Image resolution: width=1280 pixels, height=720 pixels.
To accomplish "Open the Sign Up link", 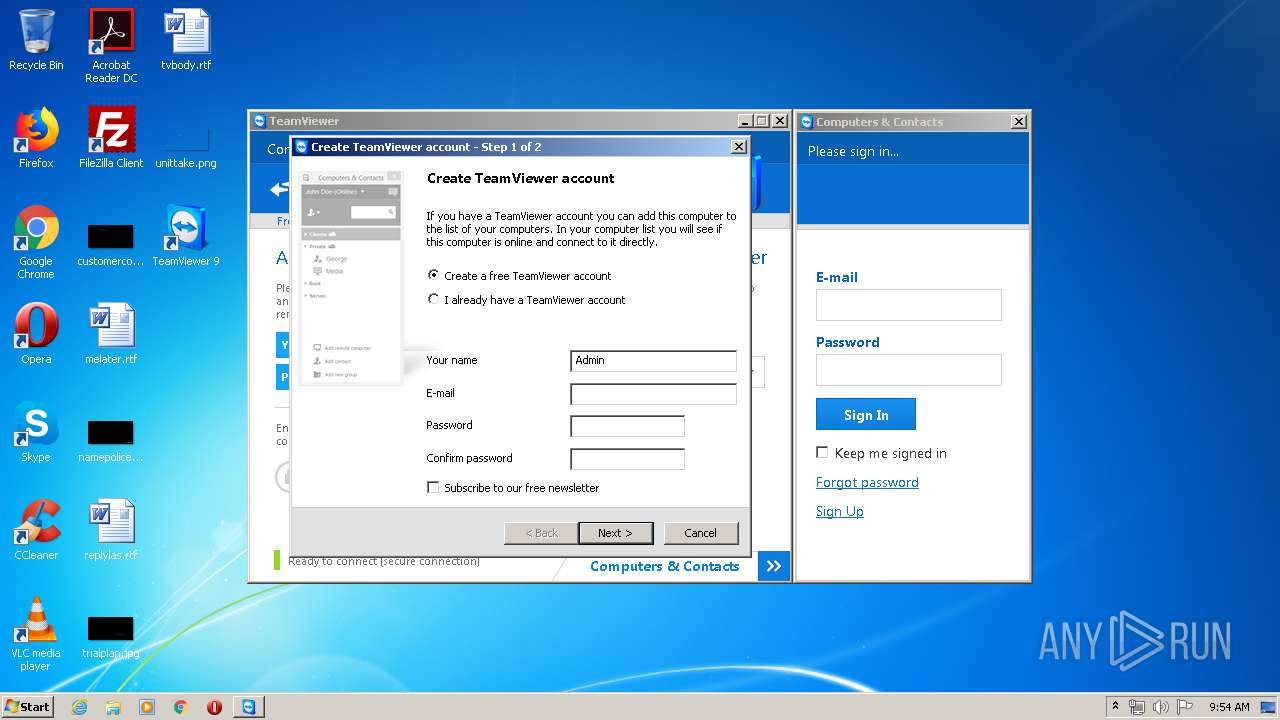I will point(840,511).
